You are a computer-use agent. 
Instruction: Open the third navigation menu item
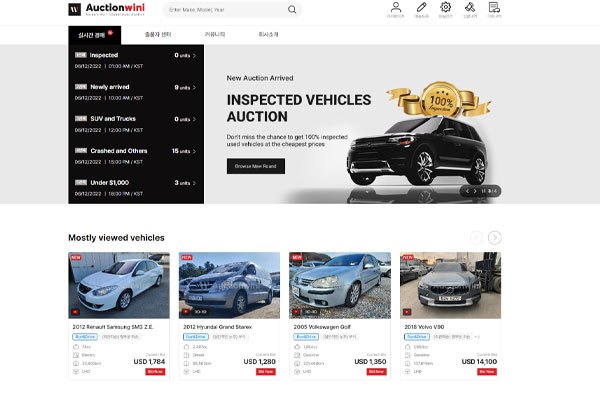coord(215,34)
